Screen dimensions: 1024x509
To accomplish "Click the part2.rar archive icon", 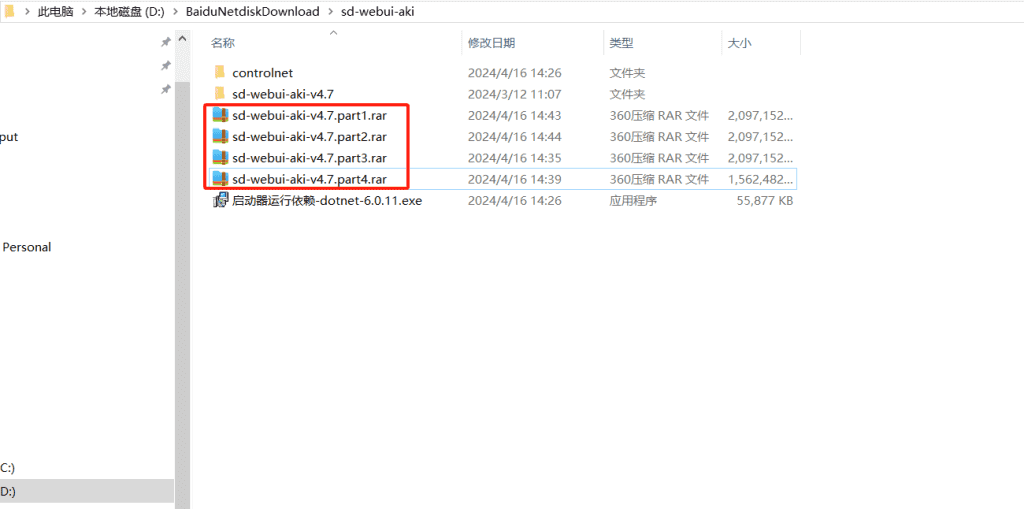I will tap(220, 136).
